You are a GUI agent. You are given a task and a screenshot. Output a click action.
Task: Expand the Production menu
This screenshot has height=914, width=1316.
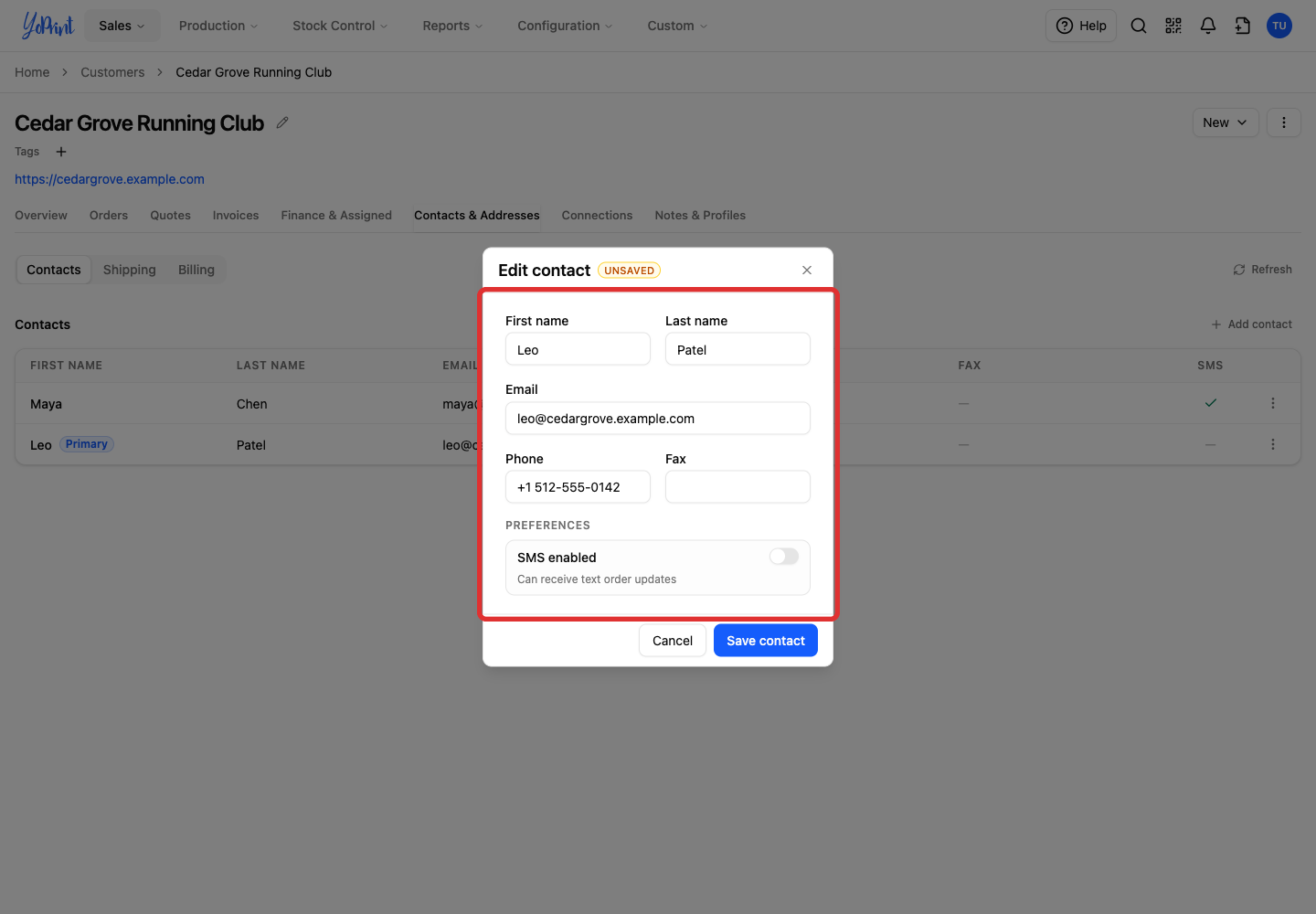pyautogui.click(x=218, y=26)
